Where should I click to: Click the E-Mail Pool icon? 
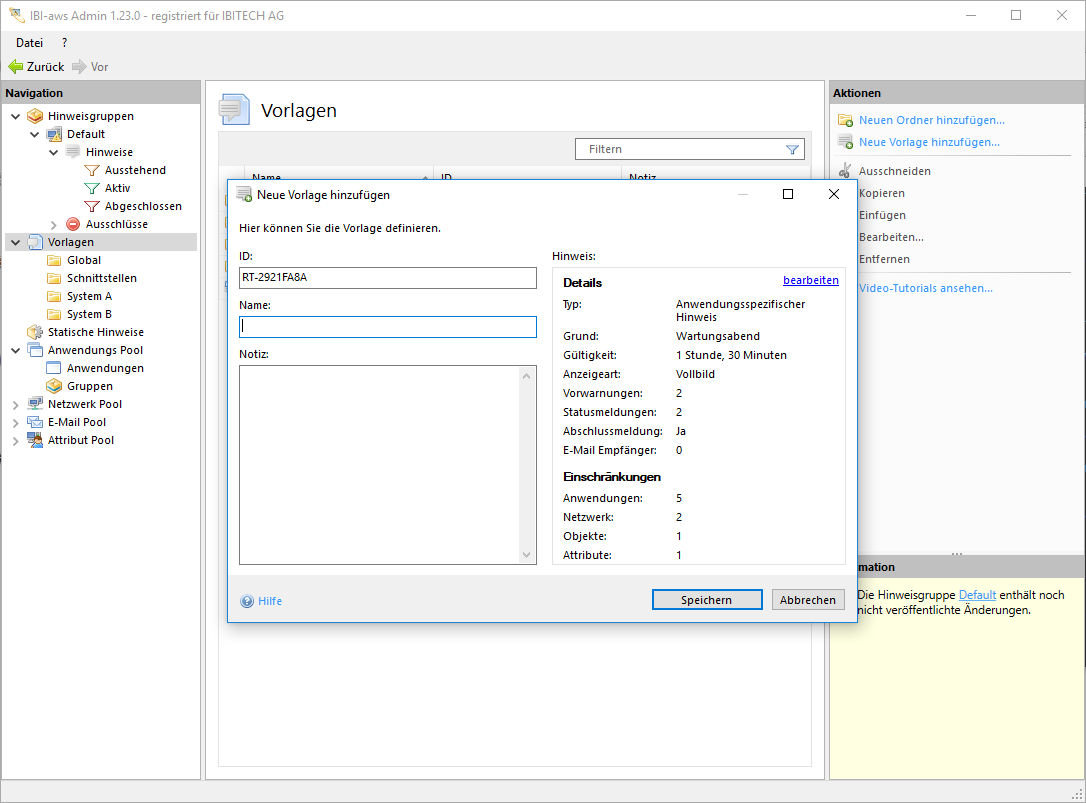(35, 422)
